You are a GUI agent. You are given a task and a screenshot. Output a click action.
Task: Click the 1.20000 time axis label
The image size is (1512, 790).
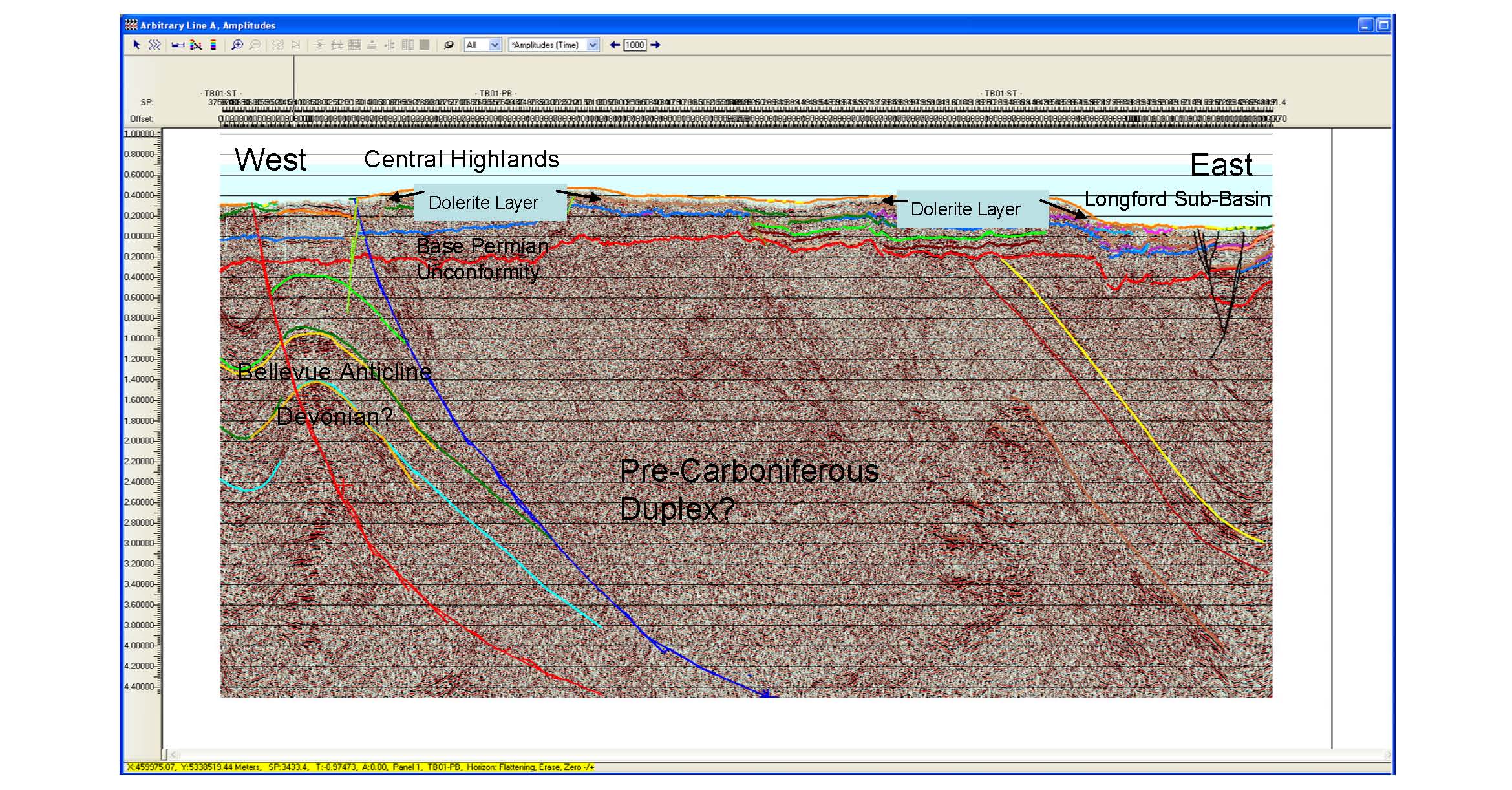pyautogui.click(x=139, y=359)
